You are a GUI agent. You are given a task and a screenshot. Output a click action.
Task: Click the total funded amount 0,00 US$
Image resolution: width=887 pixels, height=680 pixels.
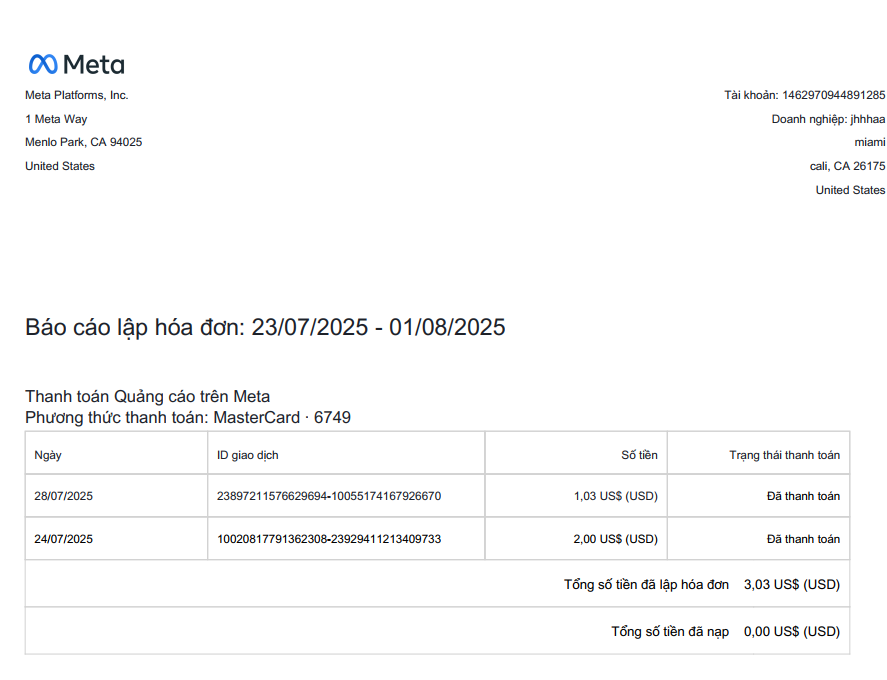tap(791, 631)
